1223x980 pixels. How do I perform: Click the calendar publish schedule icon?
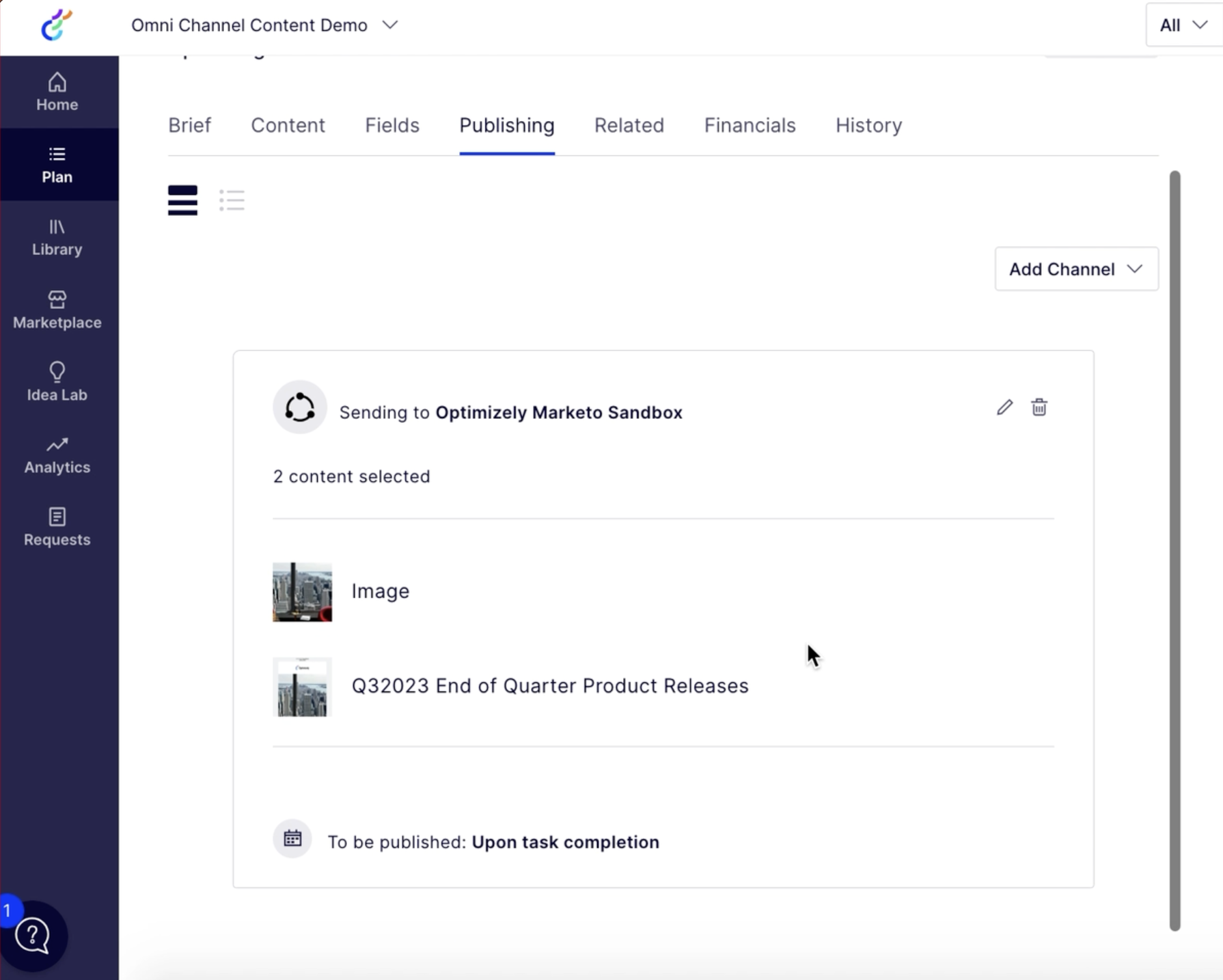[292, 839]
